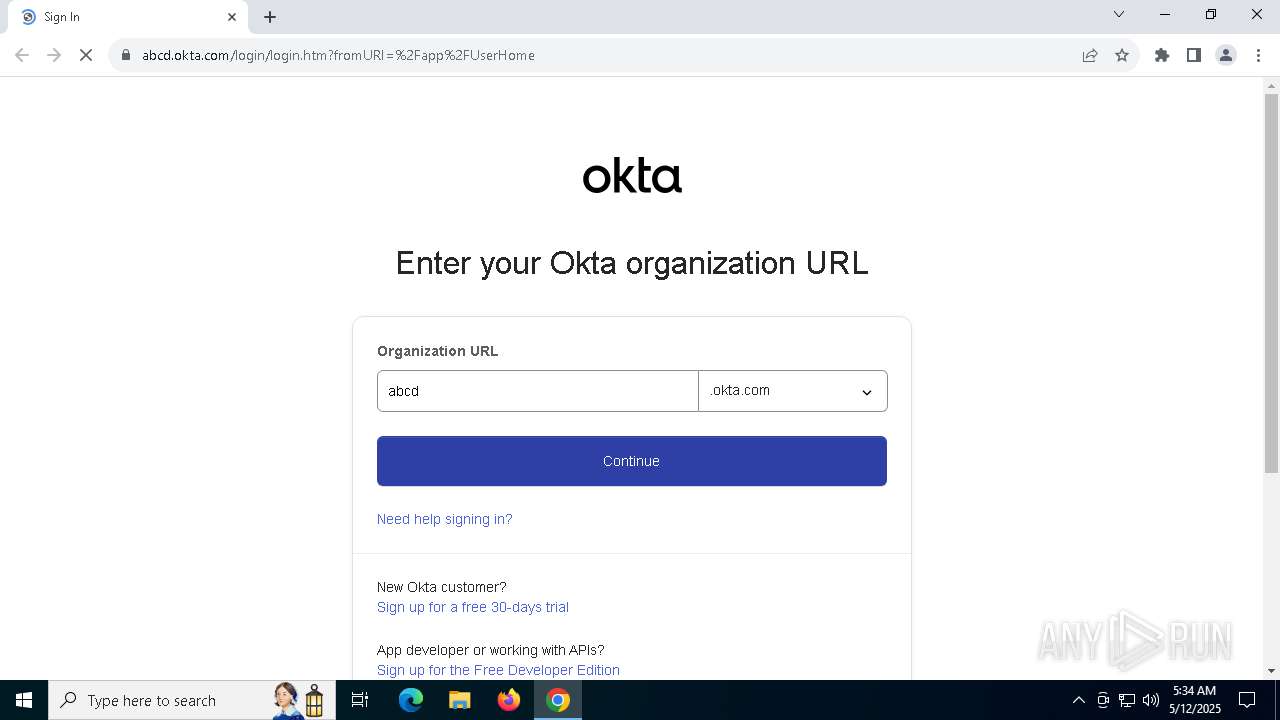Click the Continue button
The width and height of the screenshot is (1280, 720).
pyautogui.click(x=632, y=461)
